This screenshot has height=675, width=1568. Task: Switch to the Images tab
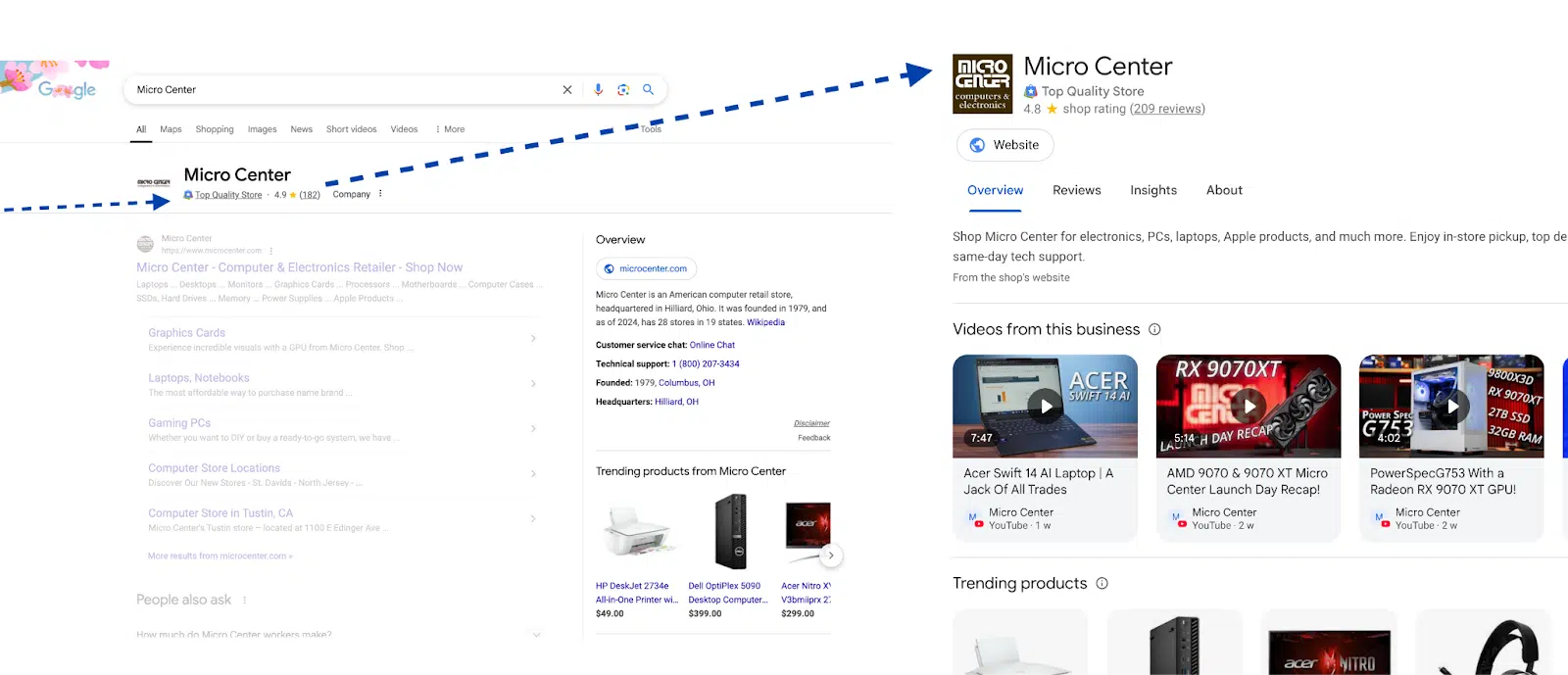tap(262, 129)
